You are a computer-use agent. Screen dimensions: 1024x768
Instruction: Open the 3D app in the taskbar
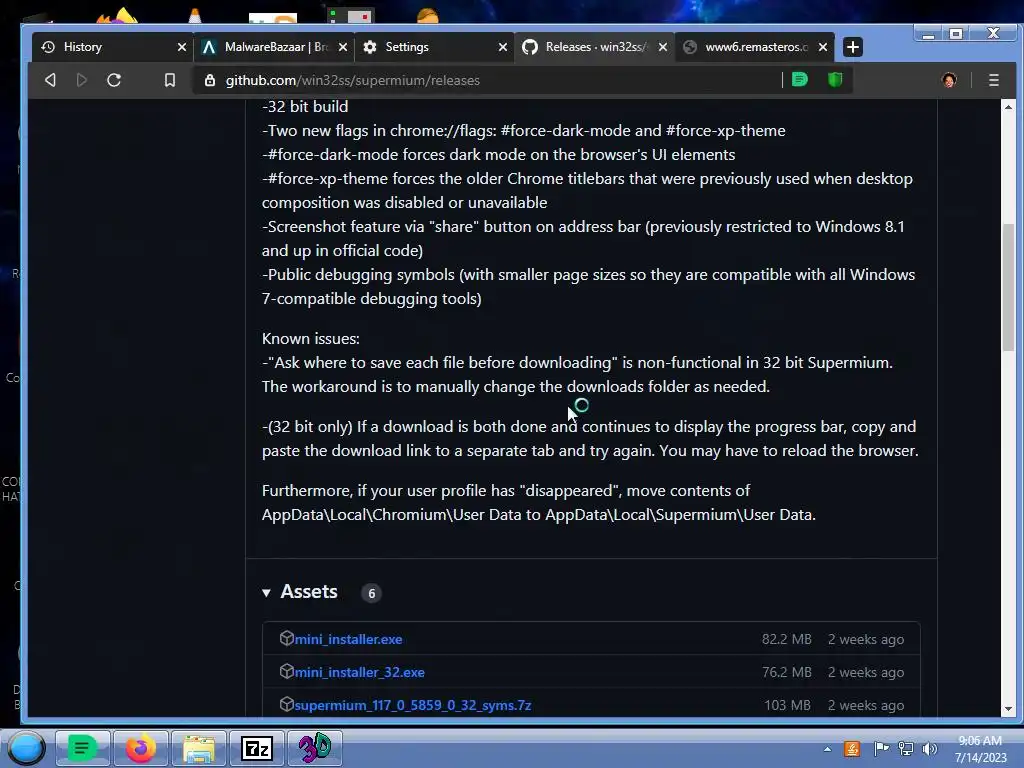pos(315,748)
